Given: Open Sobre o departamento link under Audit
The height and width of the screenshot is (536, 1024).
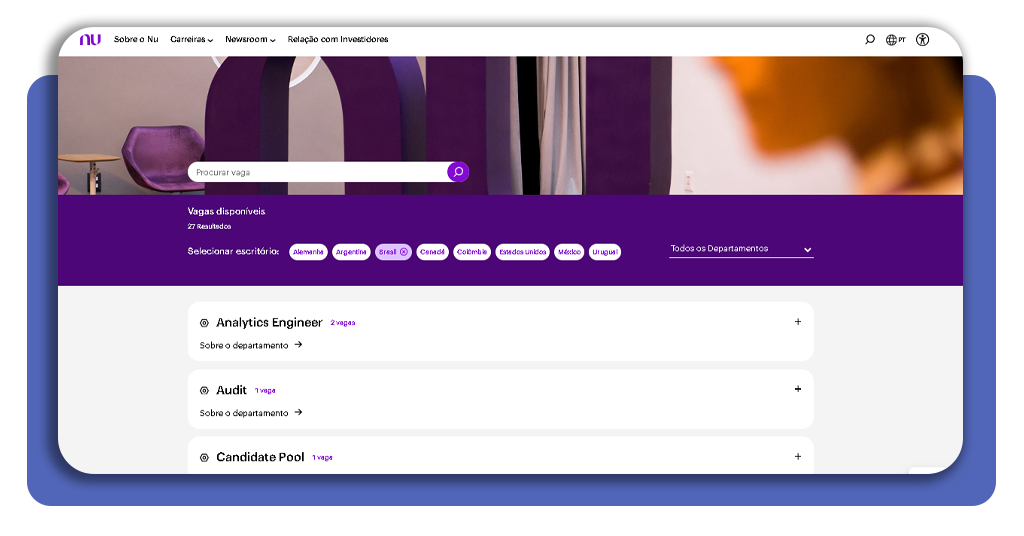Looking at the screenshot, I should coord(250,413).
